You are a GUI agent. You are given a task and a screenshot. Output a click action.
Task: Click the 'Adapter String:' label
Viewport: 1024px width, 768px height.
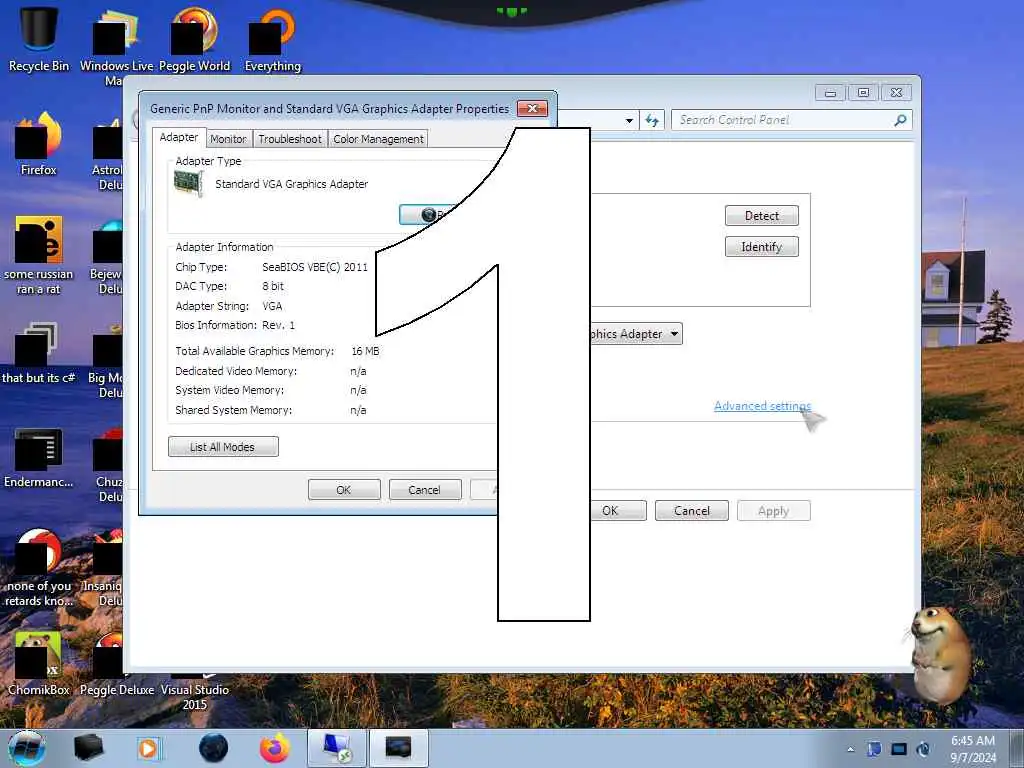coord(212,306)
